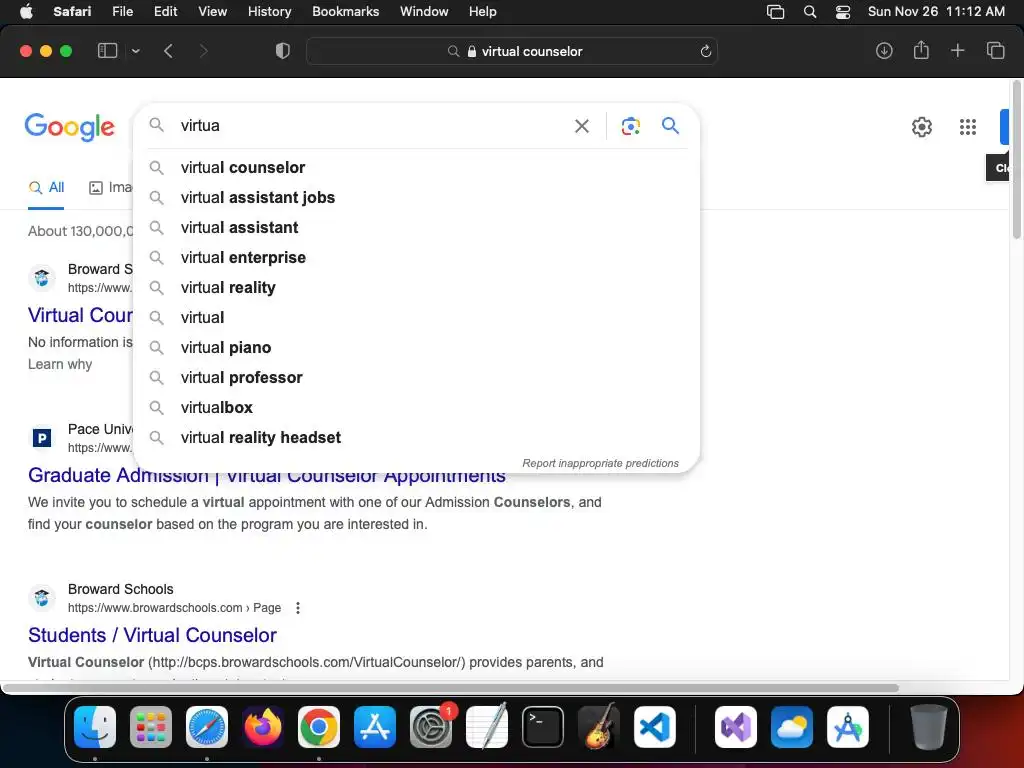Reload page with refresh icon
Image resolution: width=1024 pixels, height=768 pixels.
coord(705,52)
